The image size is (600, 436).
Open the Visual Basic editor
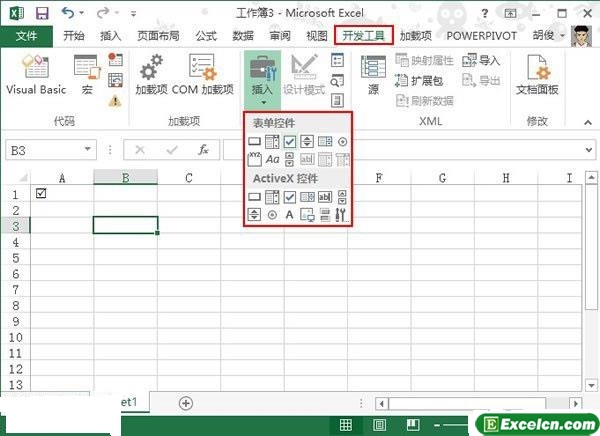pos(36,73)
